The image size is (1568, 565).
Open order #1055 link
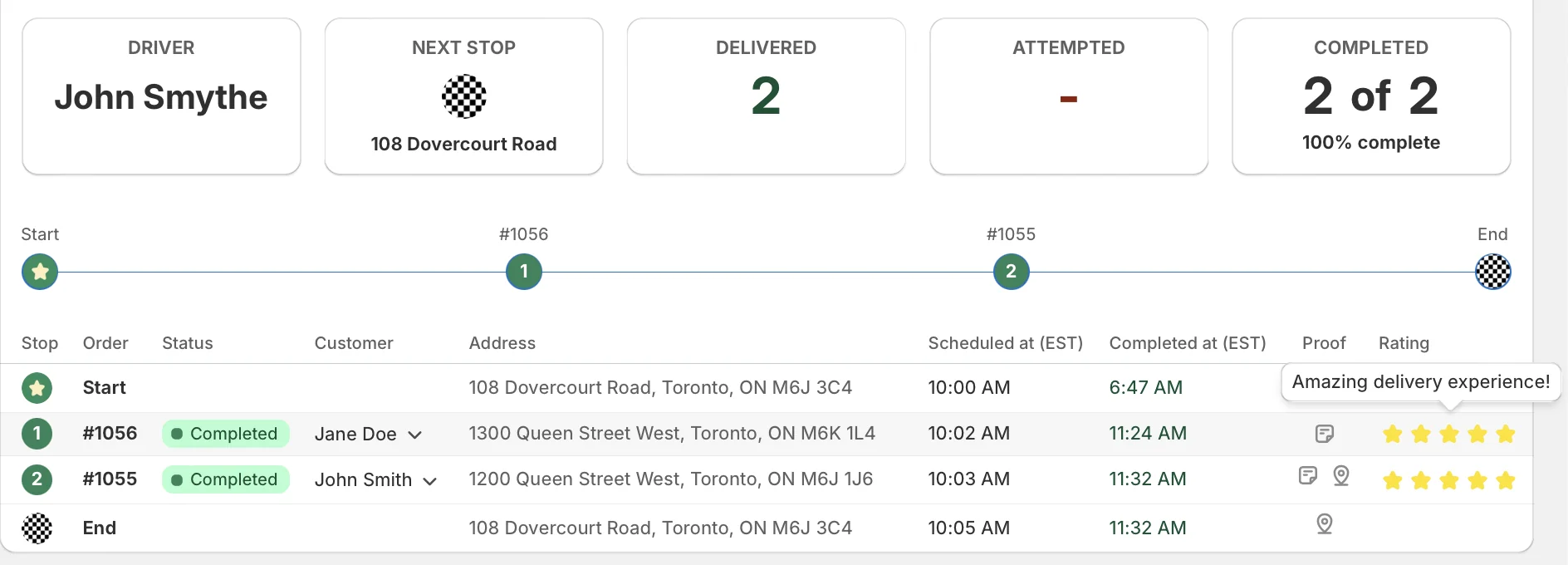click(110, 479)
